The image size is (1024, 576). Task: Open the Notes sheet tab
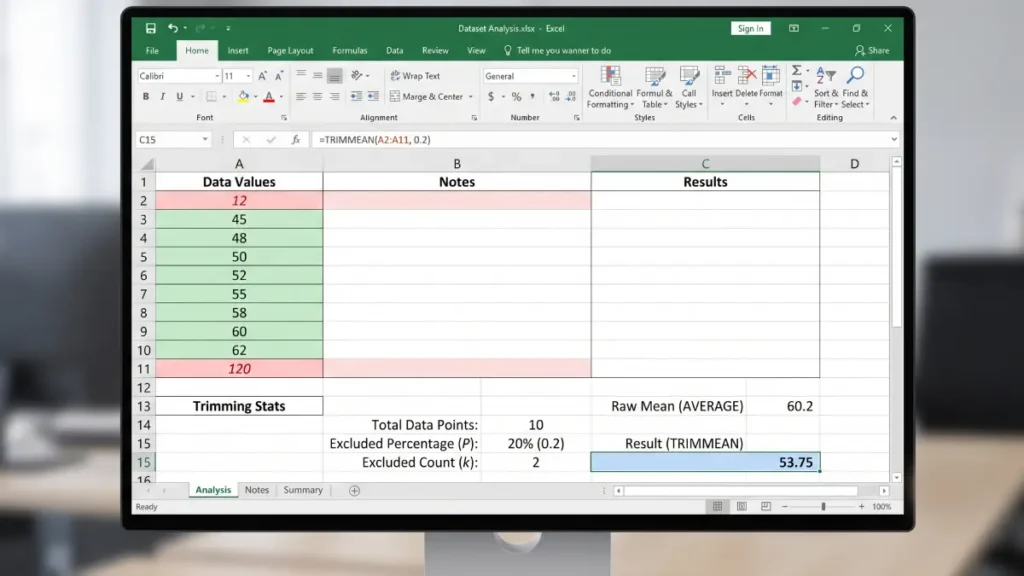click(257, 490)
